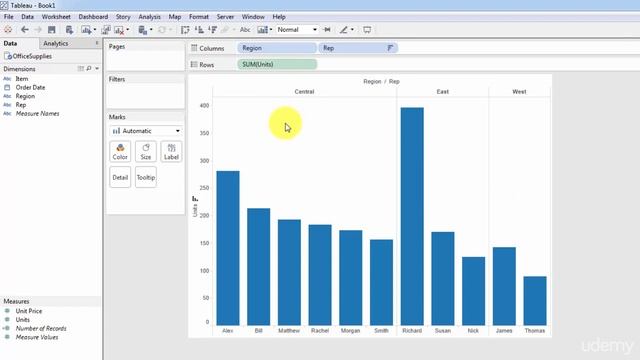Click the Save icon in toolbar
The width and height of the screenshot is (640, 360).
pos(51,30)
